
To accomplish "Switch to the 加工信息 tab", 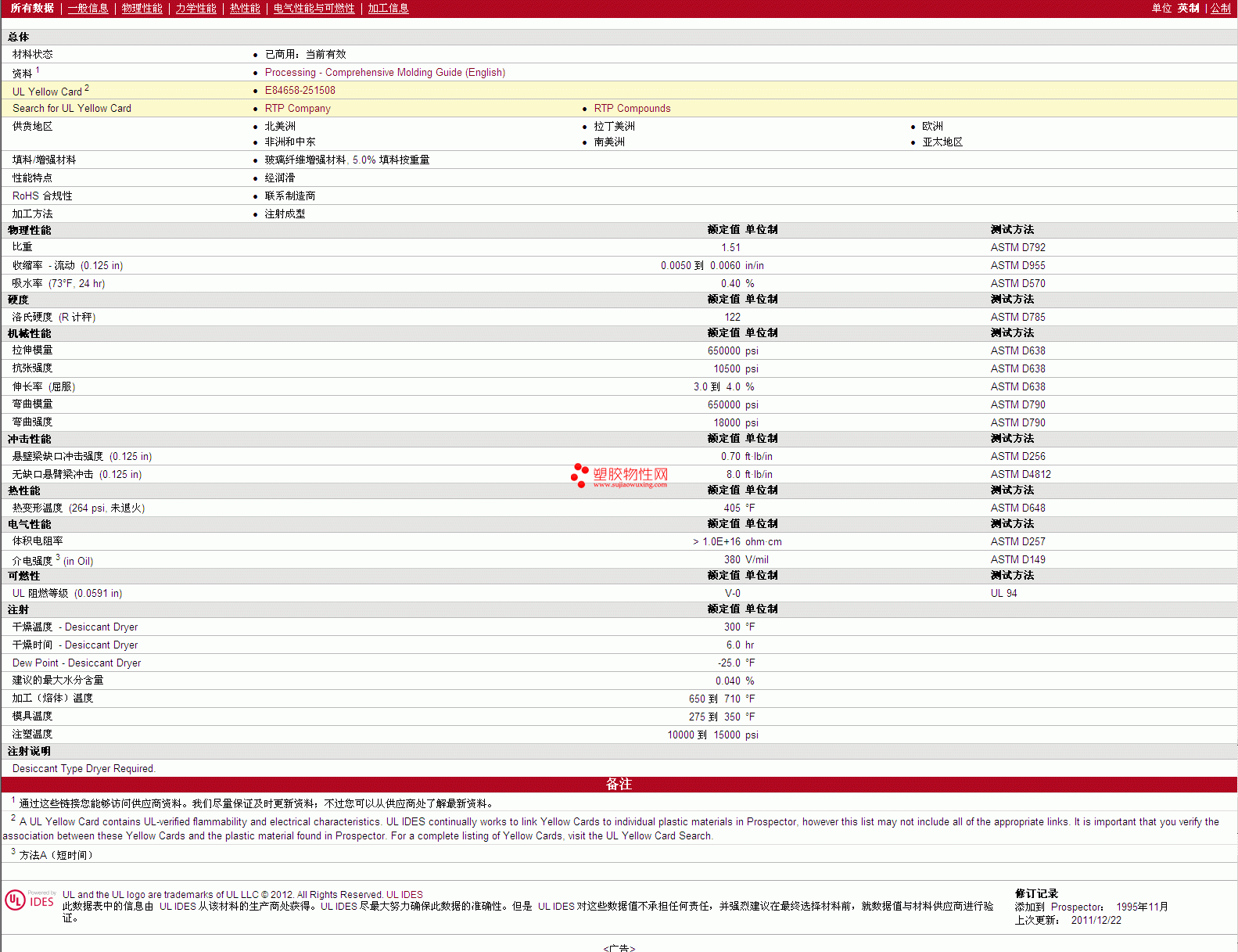I will point(389,8).
